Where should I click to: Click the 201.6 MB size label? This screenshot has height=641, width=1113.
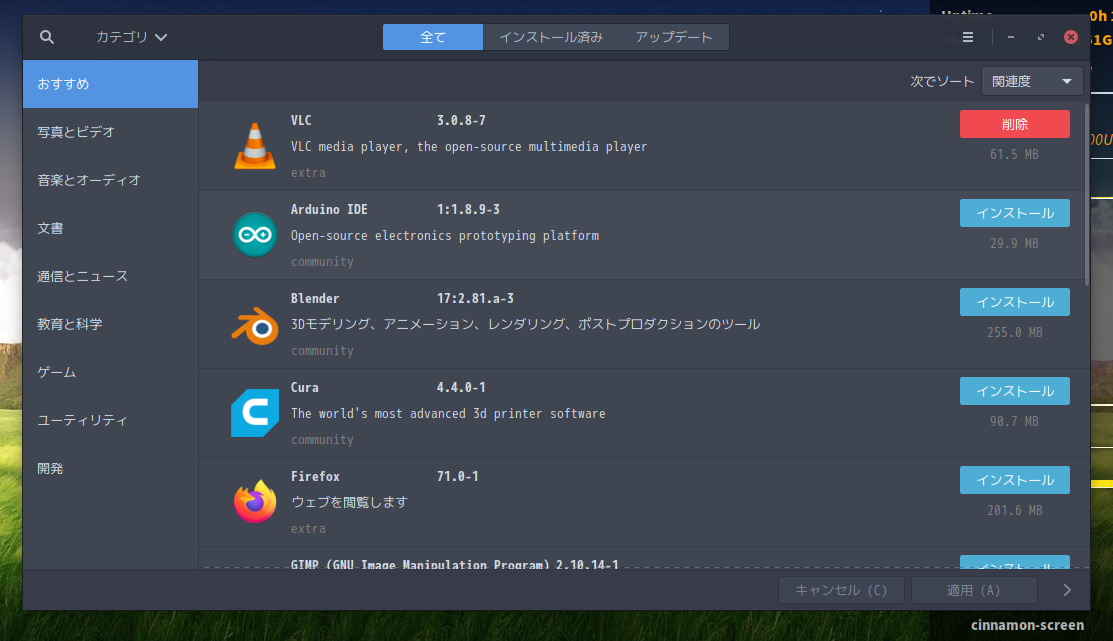point(1014,510)
